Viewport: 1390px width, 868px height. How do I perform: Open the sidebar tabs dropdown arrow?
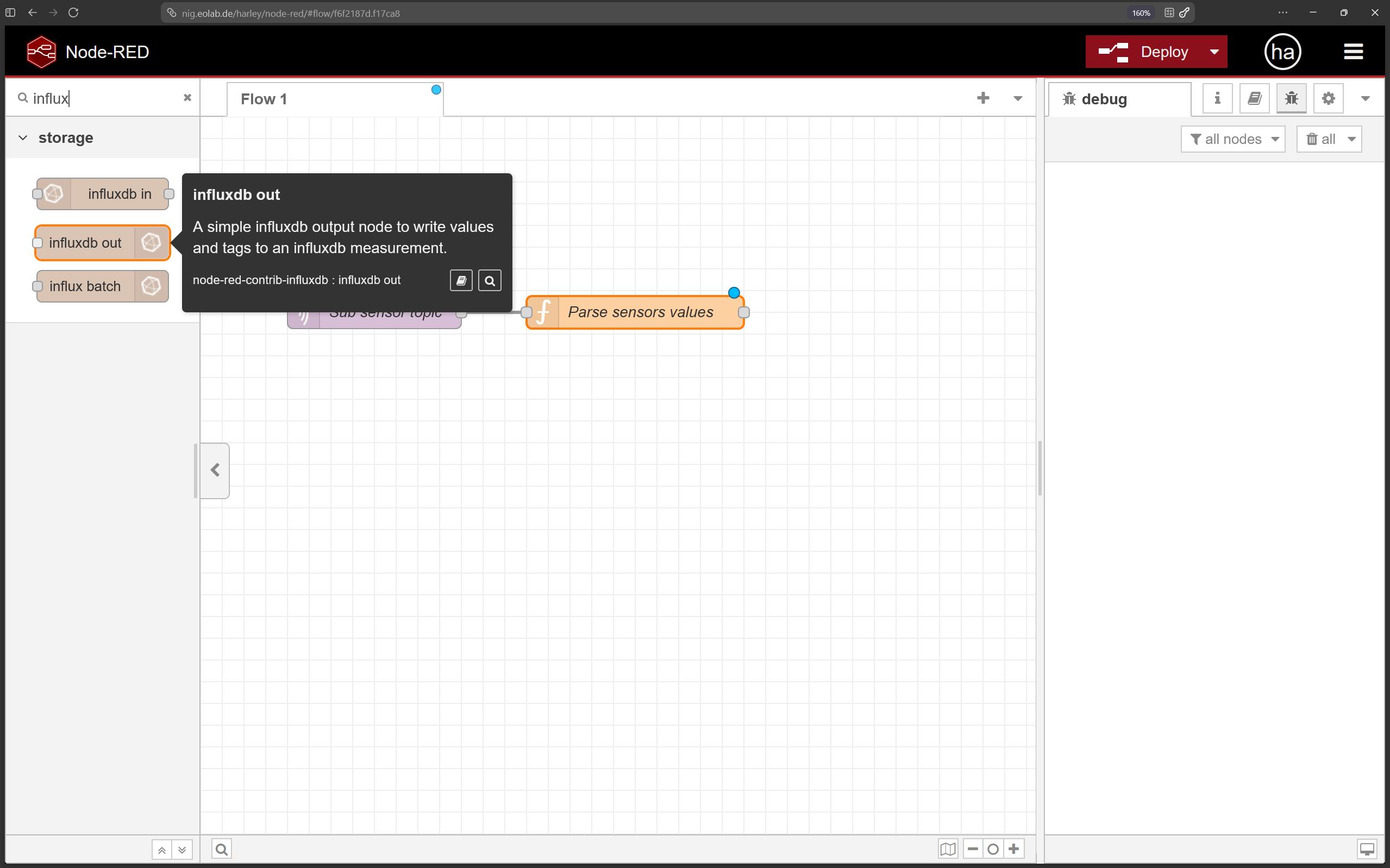1366,99
